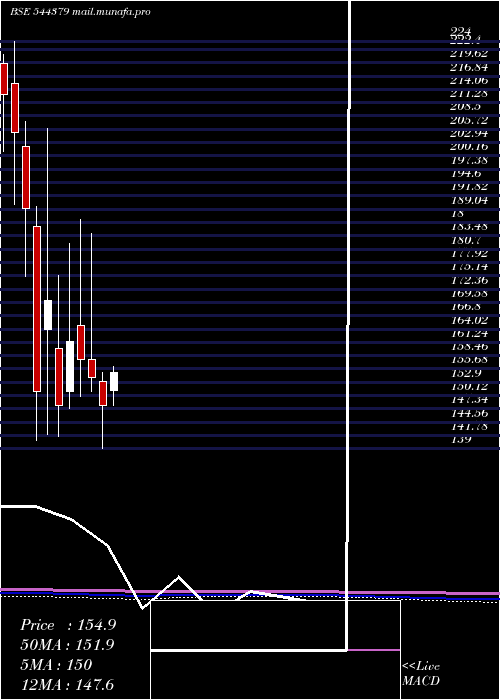Click the last white candlestick on the right
500x700 pixels.
tap(114, 381)
